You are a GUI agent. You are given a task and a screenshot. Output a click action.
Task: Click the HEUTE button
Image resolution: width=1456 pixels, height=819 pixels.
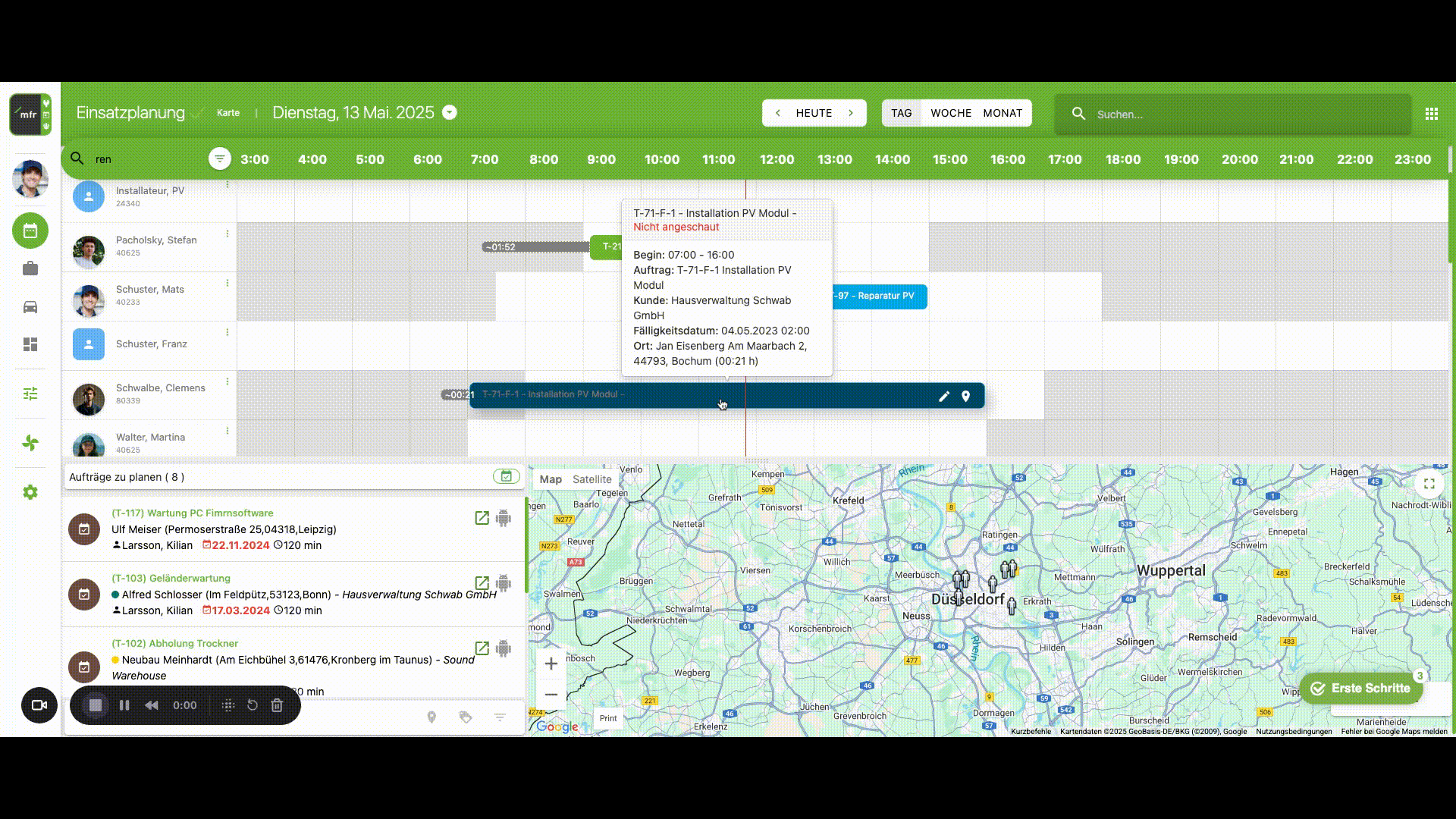tap(814, 113)
